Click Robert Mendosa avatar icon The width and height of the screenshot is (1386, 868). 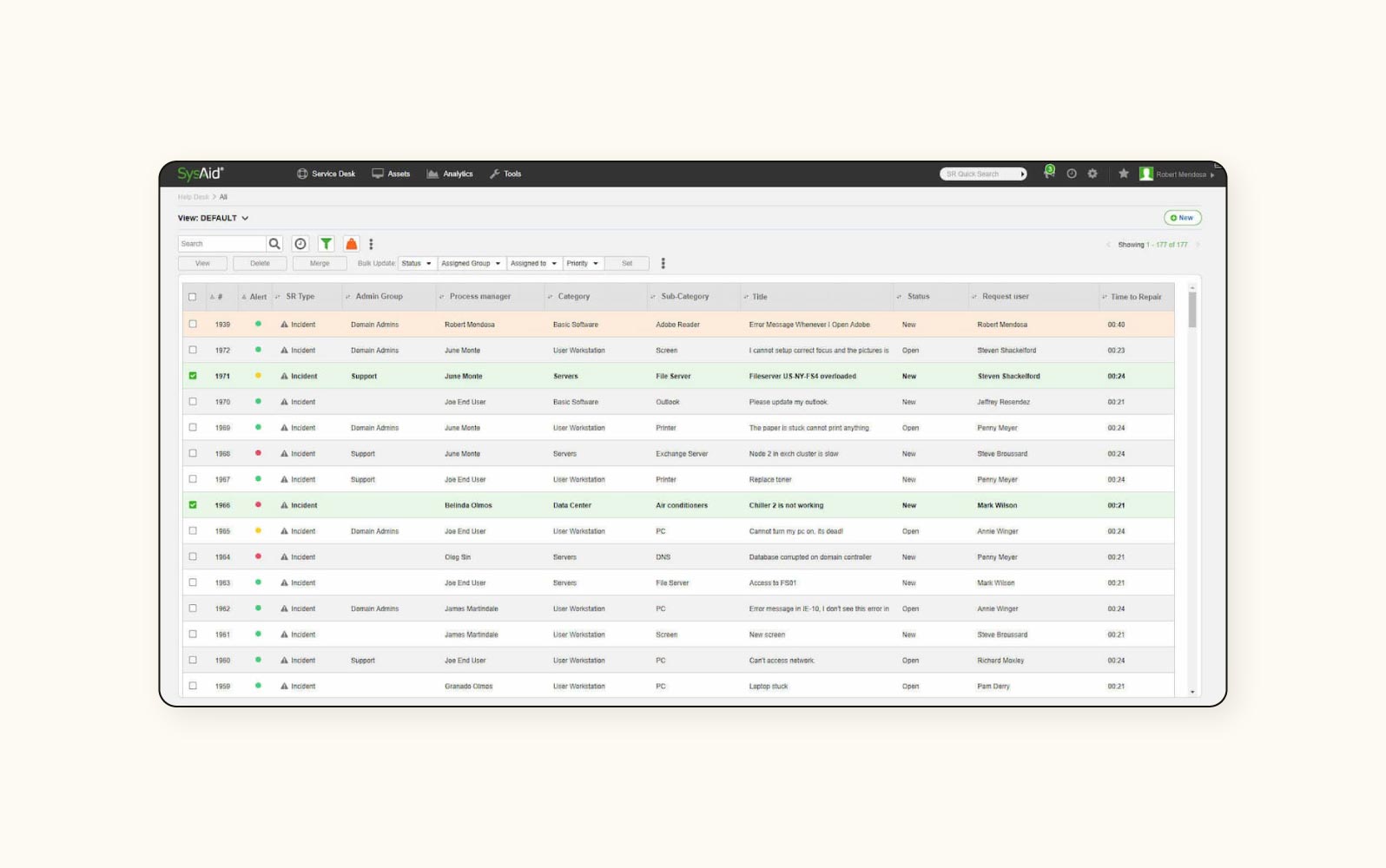[x=1146, y=174]
